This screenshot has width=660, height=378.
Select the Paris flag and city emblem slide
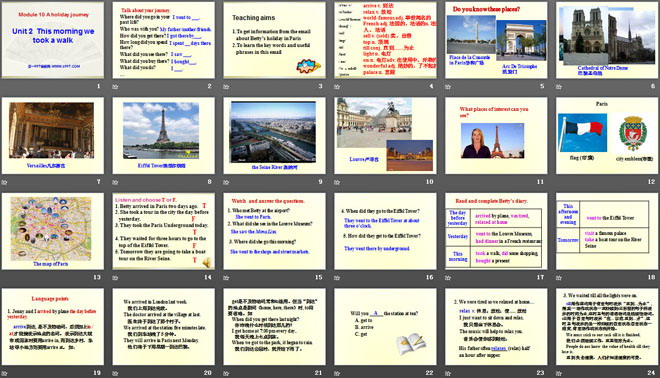(x=607, y=136)
